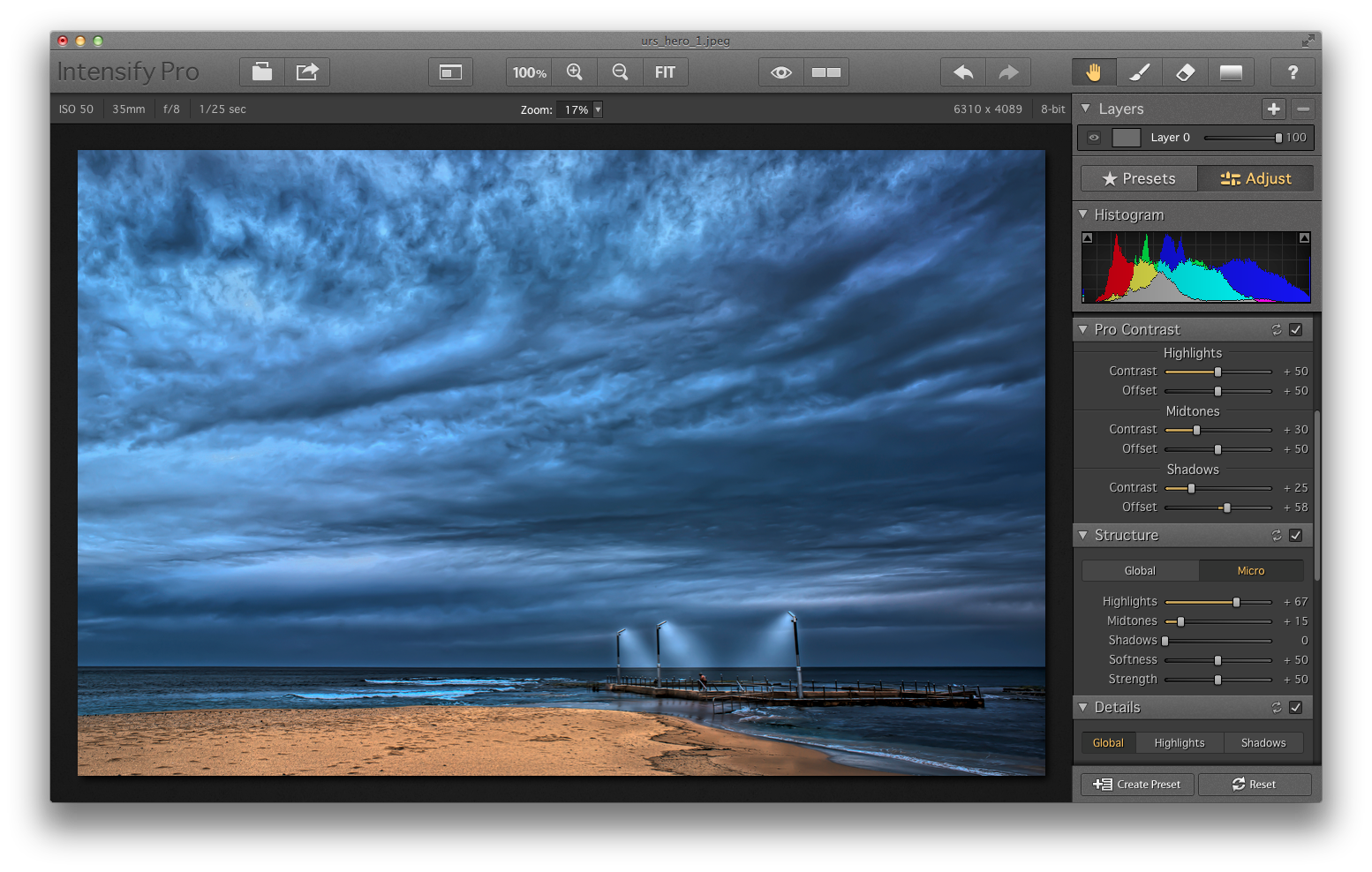Select the Hand tool
Viewport: 1372px width, 872px height.
[x=1092, y=71]
